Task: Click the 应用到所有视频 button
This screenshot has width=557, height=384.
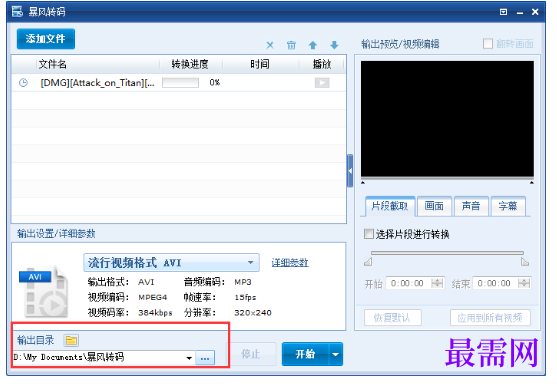Action: 490,318
